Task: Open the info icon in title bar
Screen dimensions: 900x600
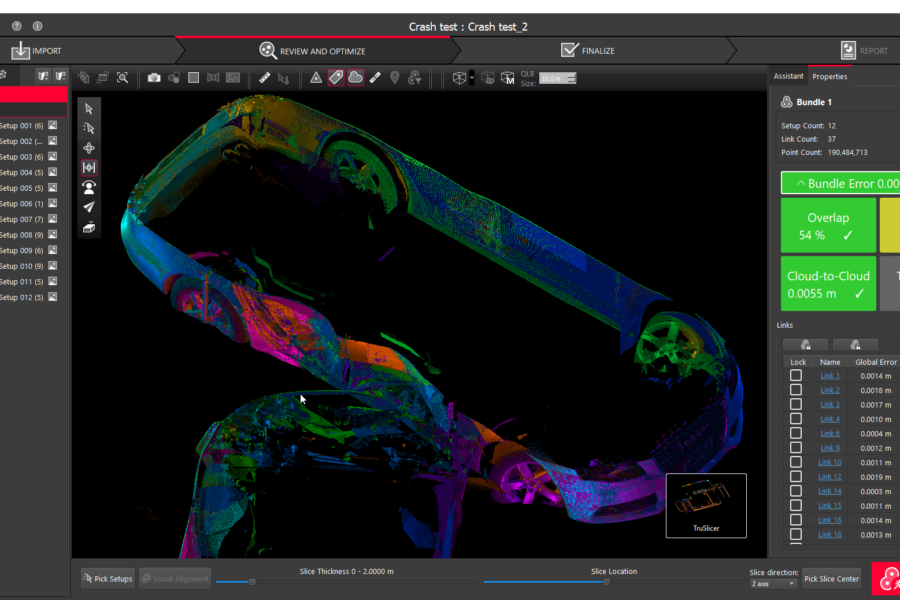Action: 37,26
